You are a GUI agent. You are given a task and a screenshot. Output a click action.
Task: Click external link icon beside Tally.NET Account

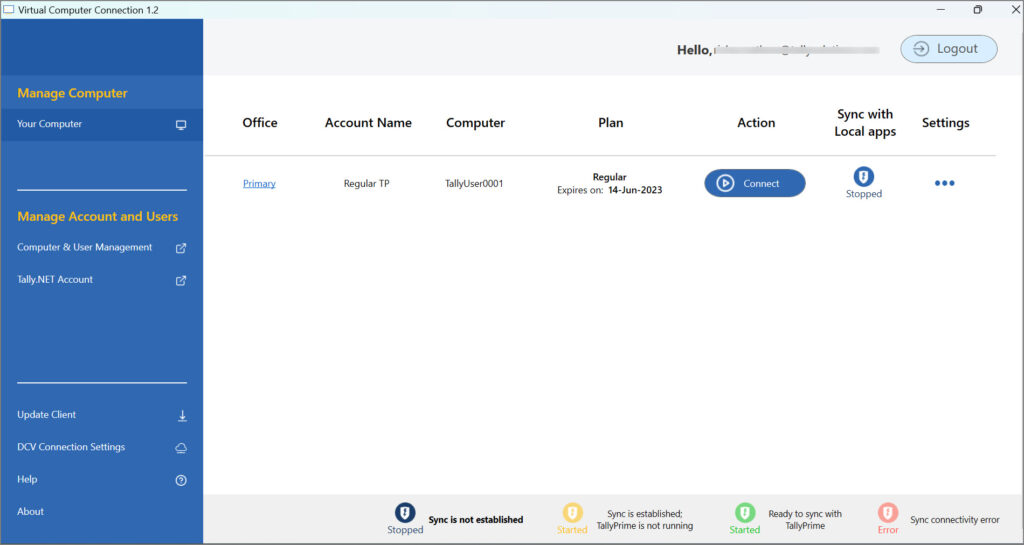[181, 281]
